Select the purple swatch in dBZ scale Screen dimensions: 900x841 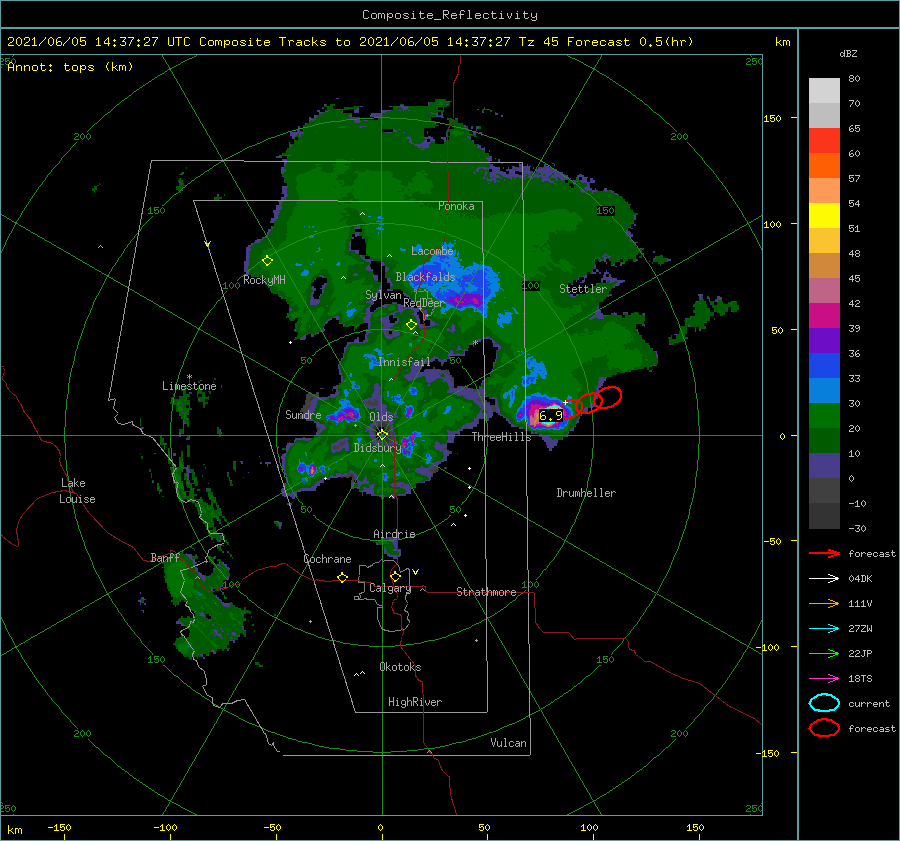coord(824,341)
